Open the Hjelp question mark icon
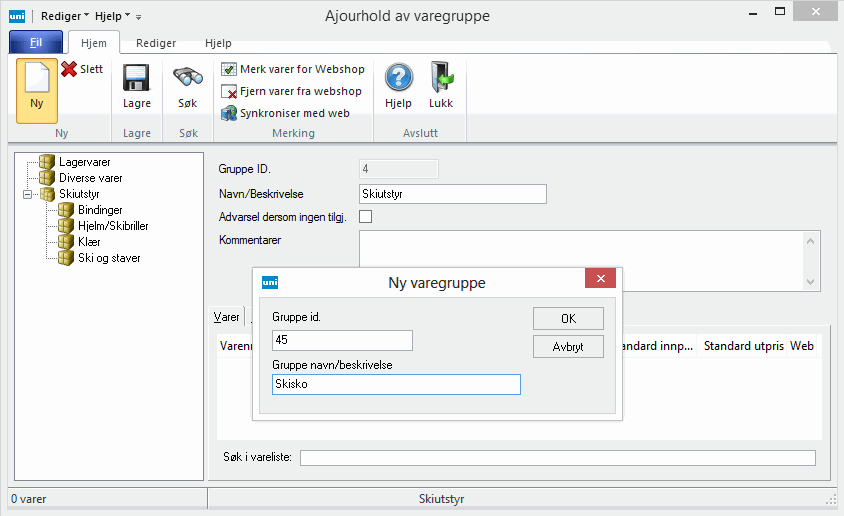Image resolution: width=844 pixels, height=516 pixels. (x=398, y=80)
